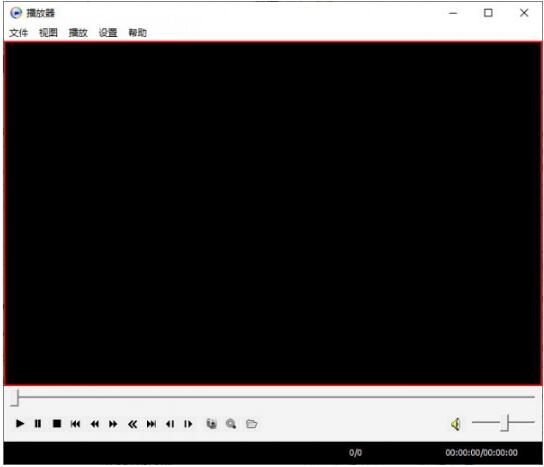Click the snapshot capture icon
Screen dimensions: 544x467
pos(212,424)
